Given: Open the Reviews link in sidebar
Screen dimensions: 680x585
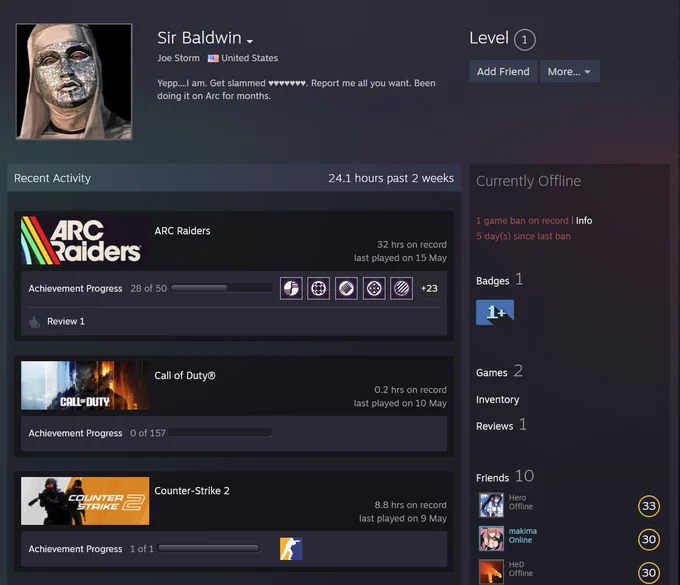Looking at the screenshot, I should (x=494, y=426).
